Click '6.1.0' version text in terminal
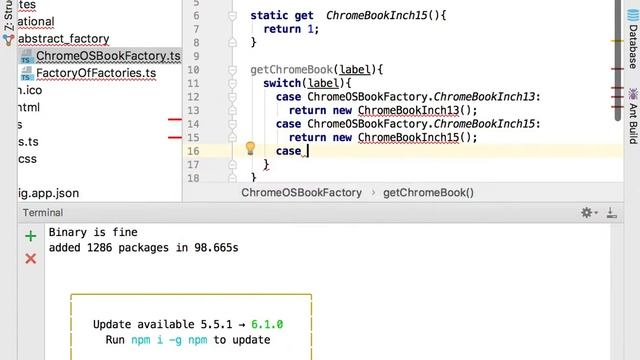Image resolution: width=640 pixels, height=360 pixels. (267, 324)
